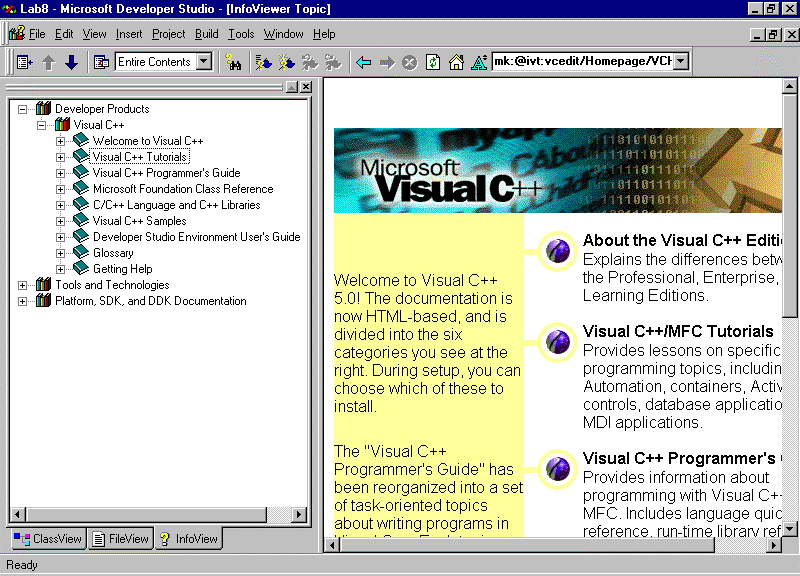Expand the Tools and Technologies node

pyautogui.click(x=22, y=285)
